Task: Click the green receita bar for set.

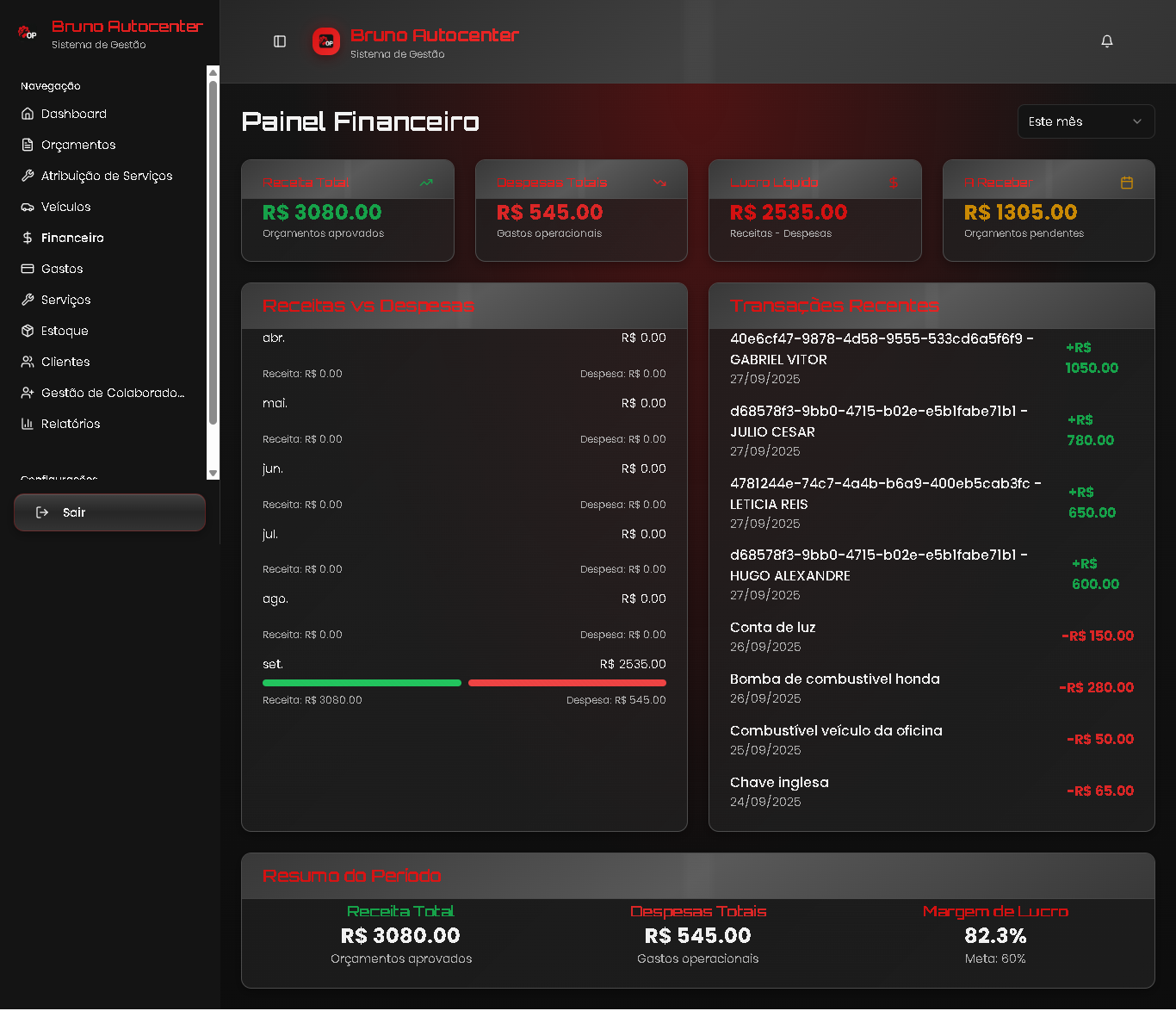Action: click(362, 683)
